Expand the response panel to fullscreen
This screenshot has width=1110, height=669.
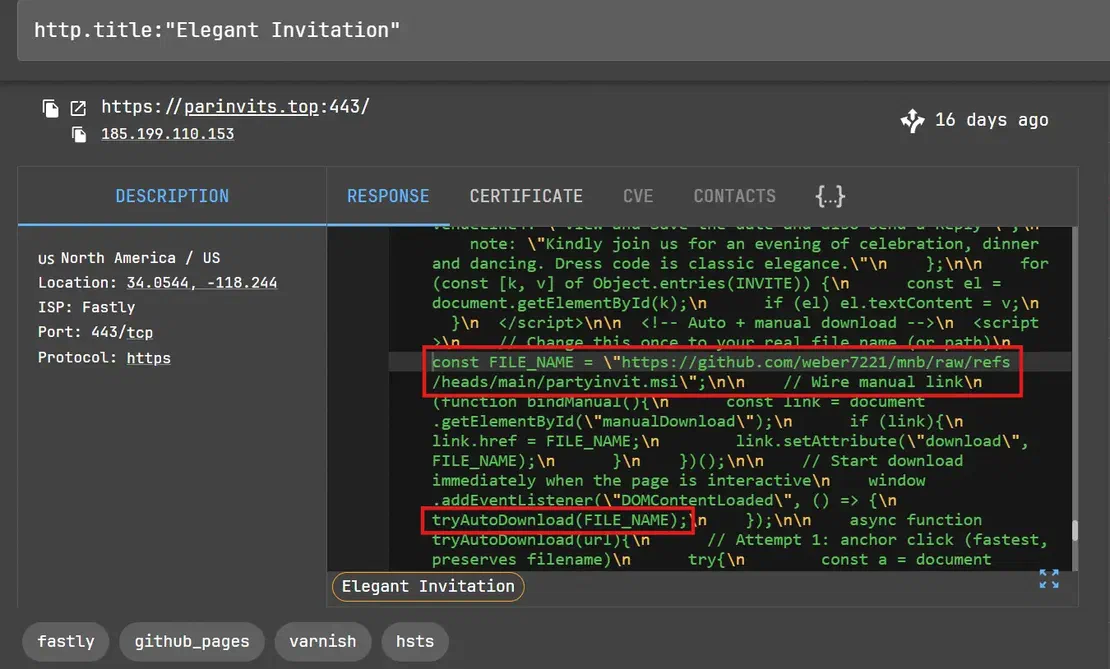click(1049, 579)
